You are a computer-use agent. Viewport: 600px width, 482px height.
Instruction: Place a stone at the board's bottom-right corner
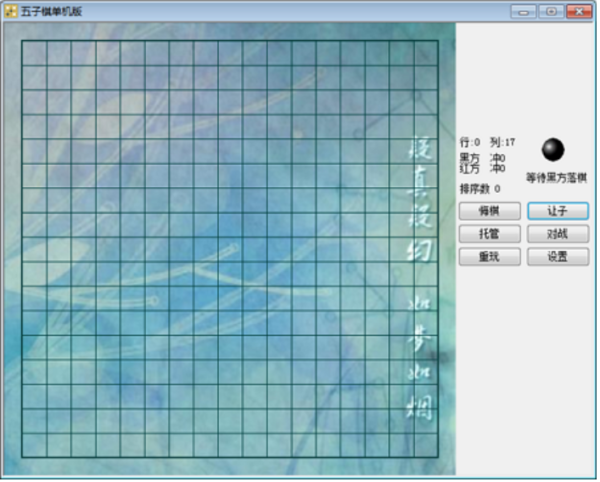(x=438, y=457)
